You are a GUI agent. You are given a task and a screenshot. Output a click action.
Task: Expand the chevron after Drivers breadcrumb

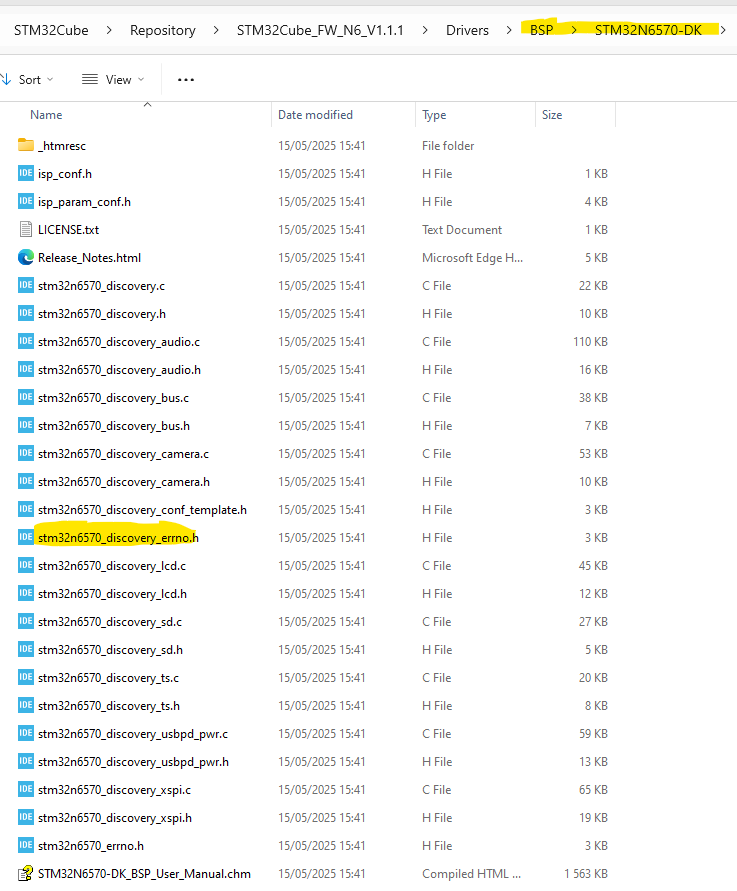509,30
